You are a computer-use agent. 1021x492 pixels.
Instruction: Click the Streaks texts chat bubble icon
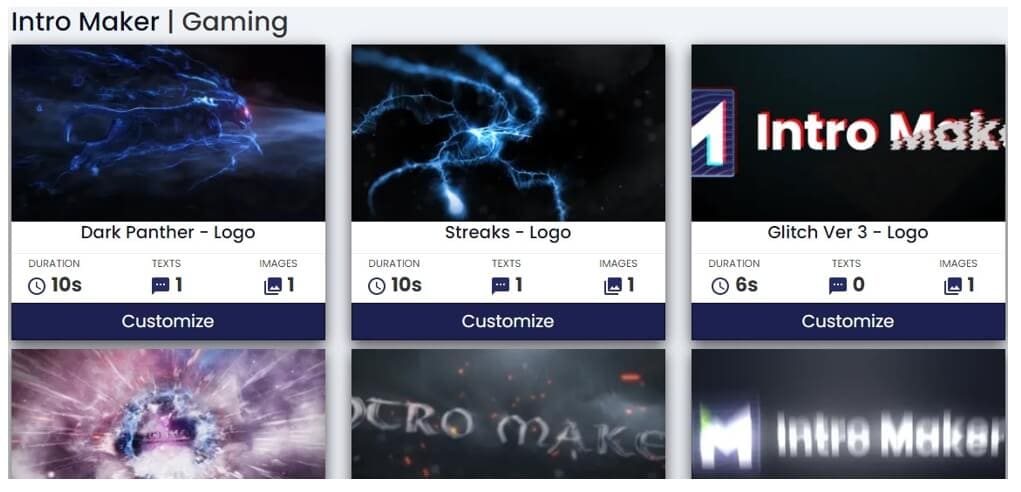click(x=500, y=286)
